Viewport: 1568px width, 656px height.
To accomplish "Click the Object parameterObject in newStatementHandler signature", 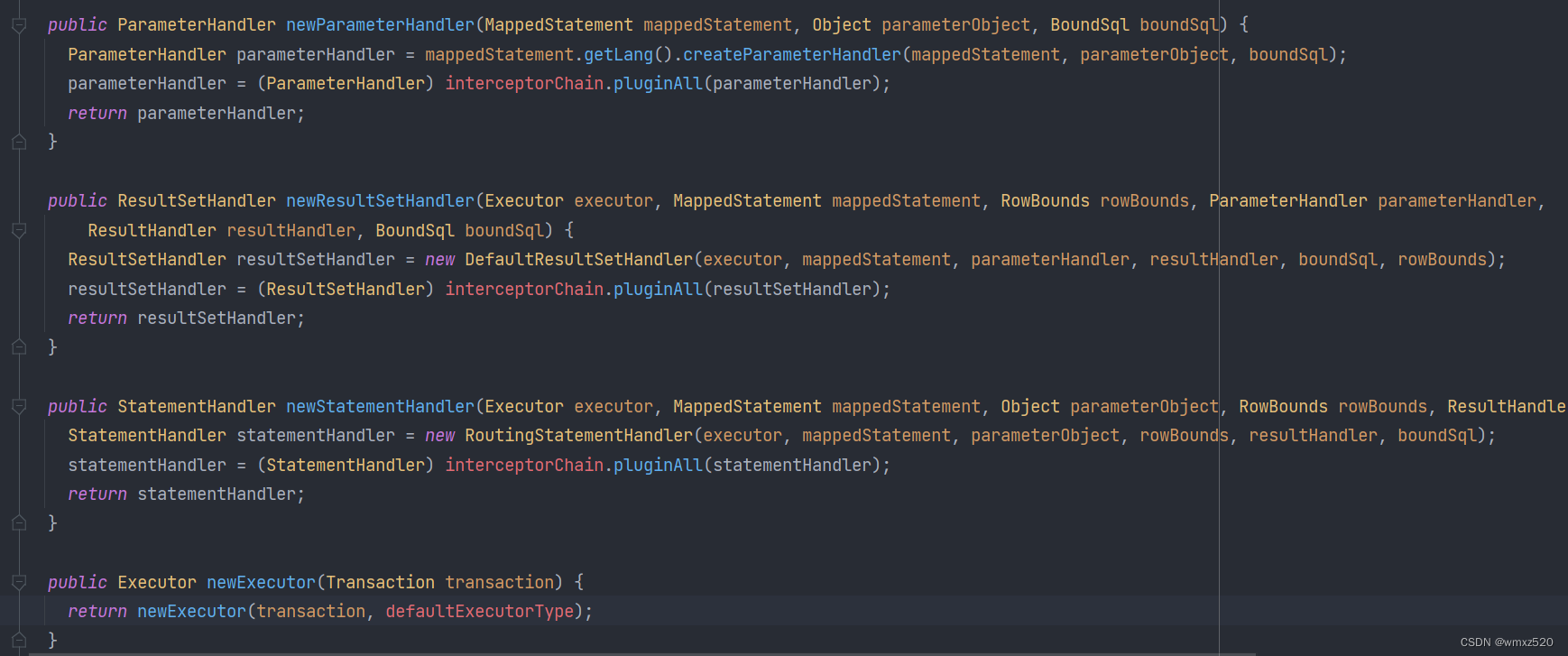I will (x=1110, y=407).
